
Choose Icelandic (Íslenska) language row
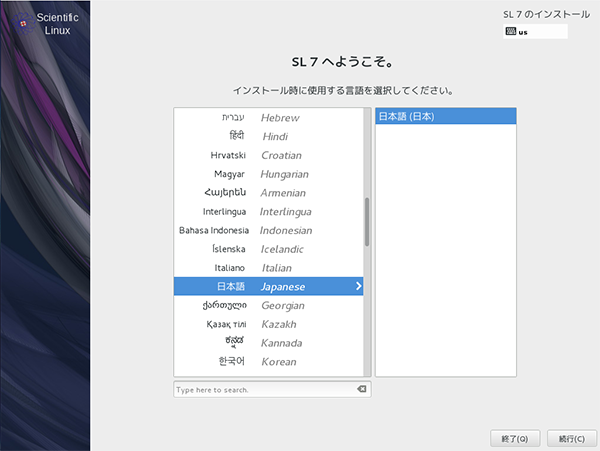tap(269, 249)
